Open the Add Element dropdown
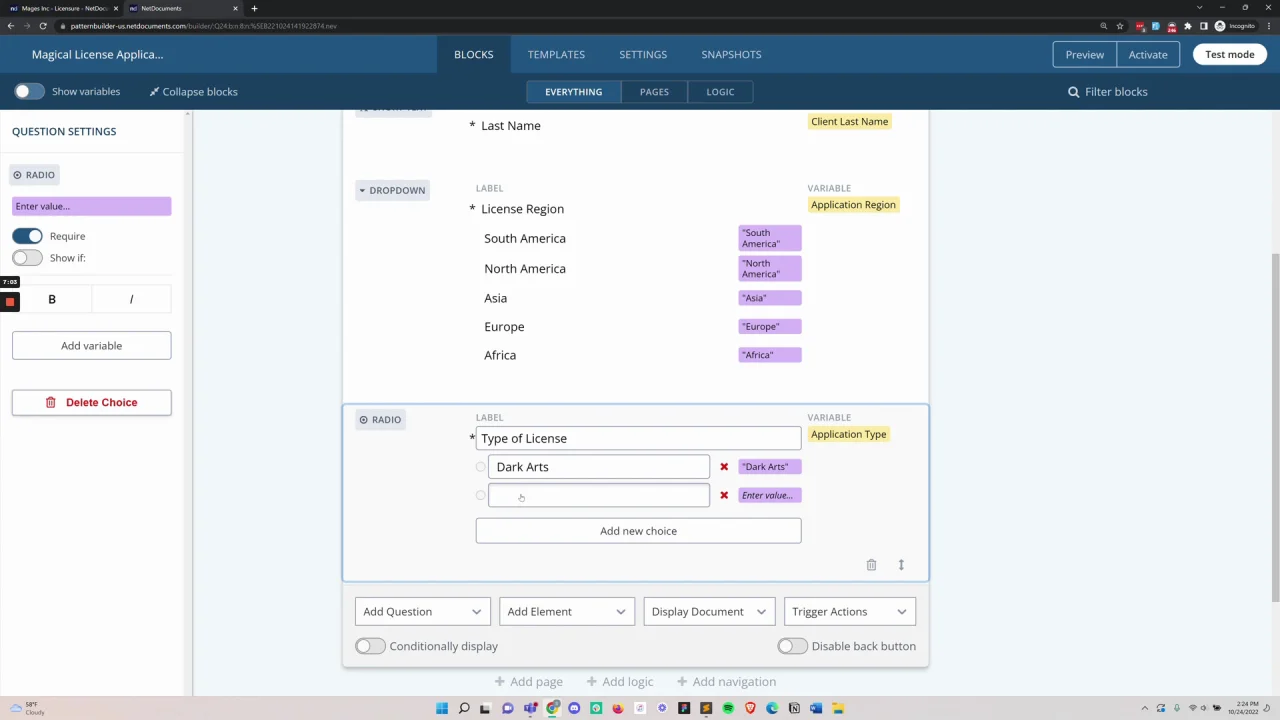The width and height of the screenshot is (1280, 720). coord(566,612)
